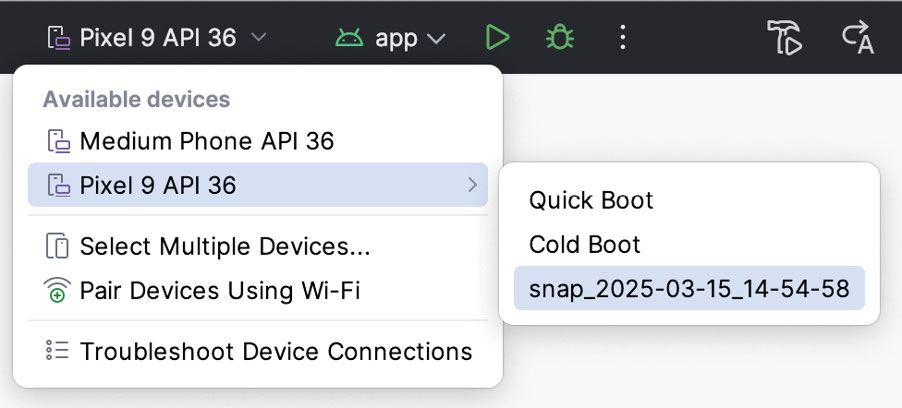The image size is (902, 408).
Task: Expand the Pixel 9 API 36 submenu arrow
Action: [x=472, y=185]
